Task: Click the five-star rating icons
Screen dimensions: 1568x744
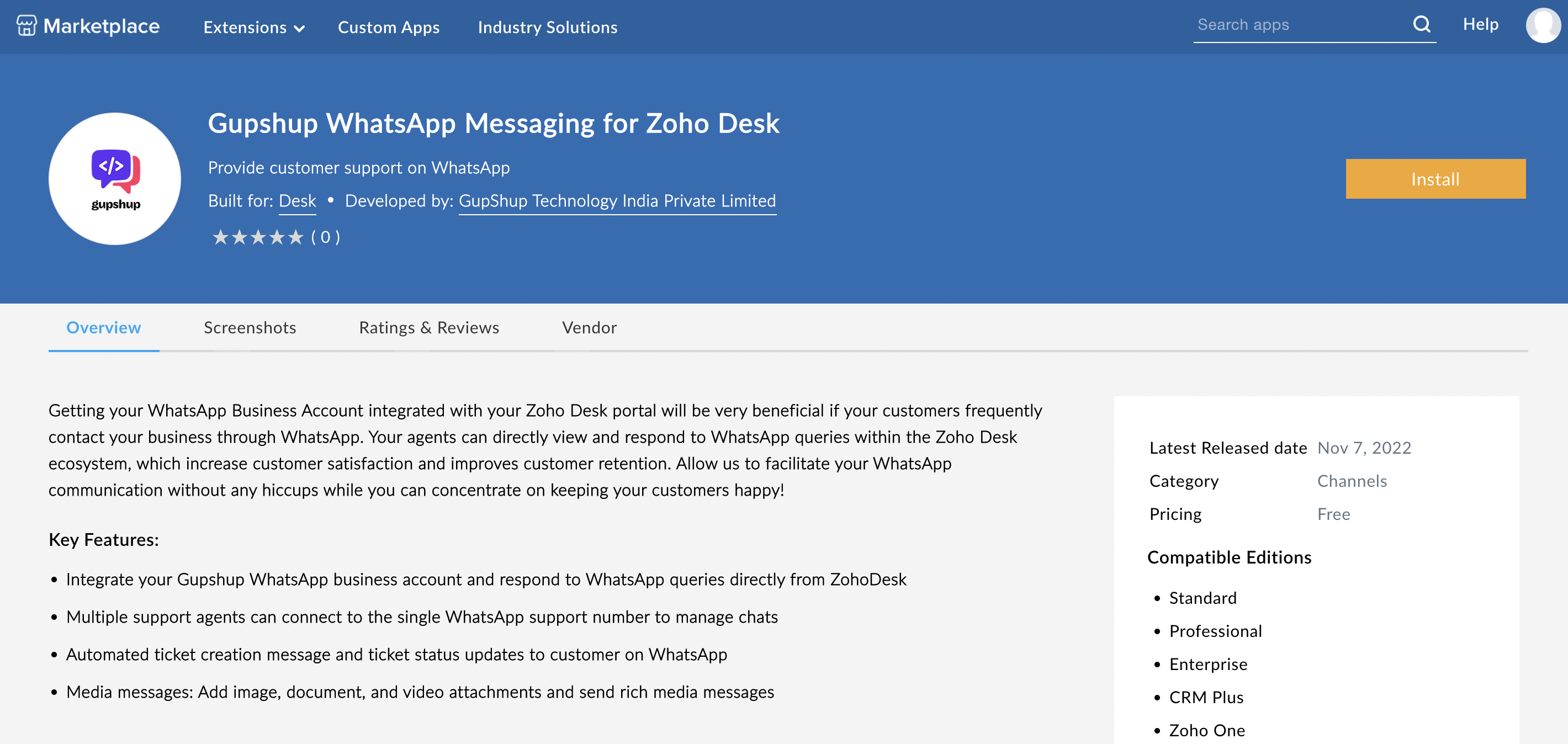Action: point(257,237)
